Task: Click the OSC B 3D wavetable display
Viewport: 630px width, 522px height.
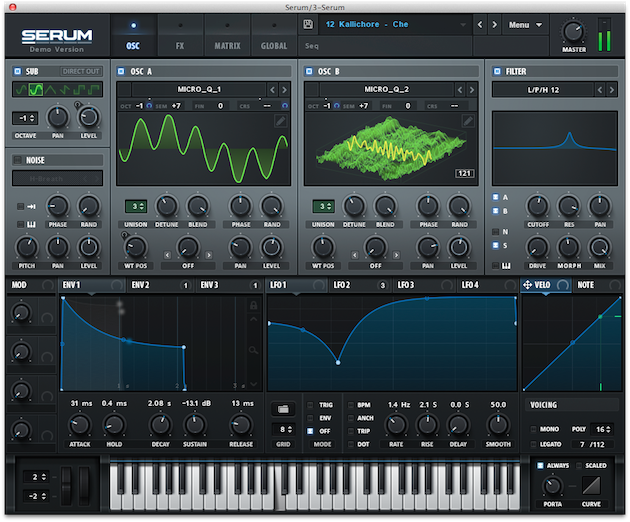Action: pyautogui.click(x=391, y=149)
